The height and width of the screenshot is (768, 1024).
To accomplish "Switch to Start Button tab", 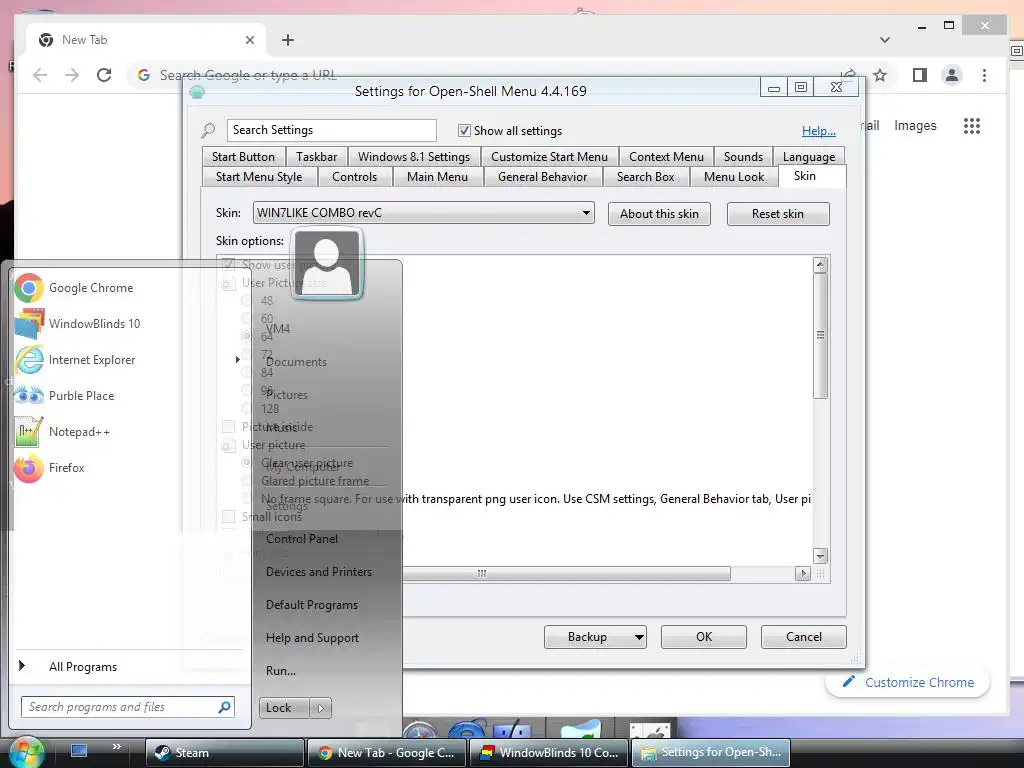I will [x=243, y=157].
